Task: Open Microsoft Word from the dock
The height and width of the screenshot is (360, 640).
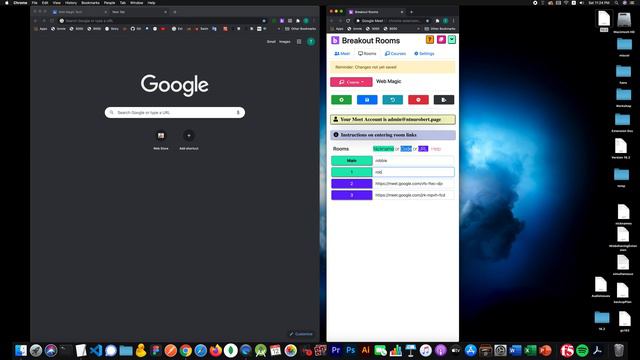Action: coord(515,350)
